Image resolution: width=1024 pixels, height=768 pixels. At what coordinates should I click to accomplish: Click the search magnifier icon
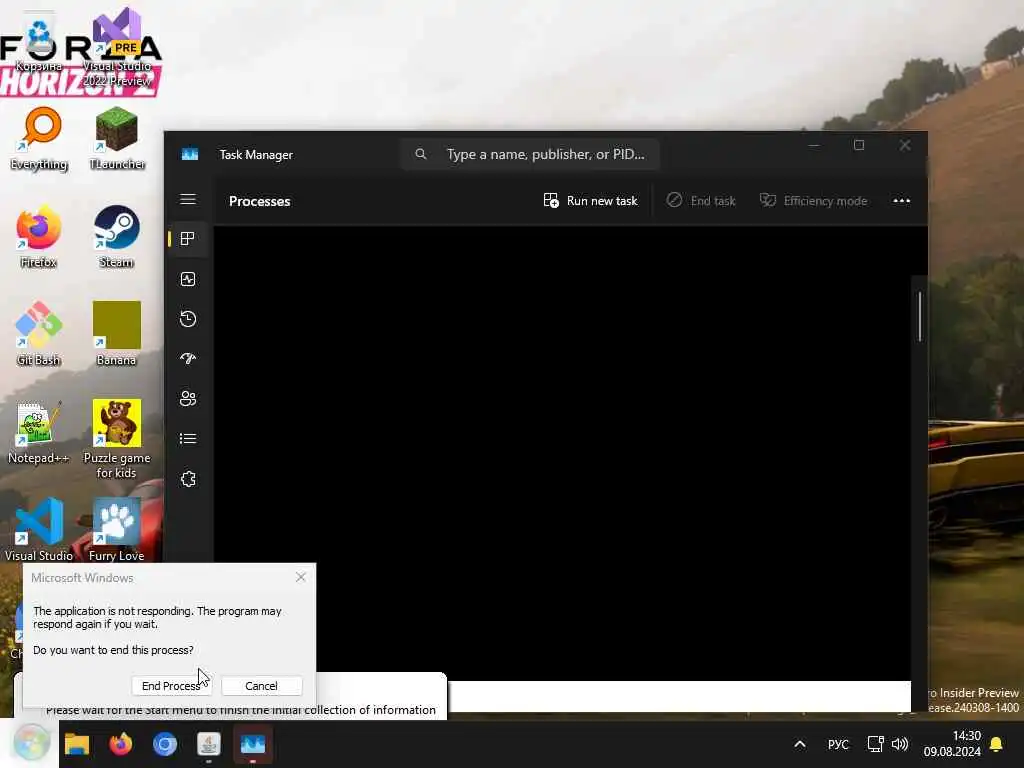pyautogui.click(x=421, y=154)
